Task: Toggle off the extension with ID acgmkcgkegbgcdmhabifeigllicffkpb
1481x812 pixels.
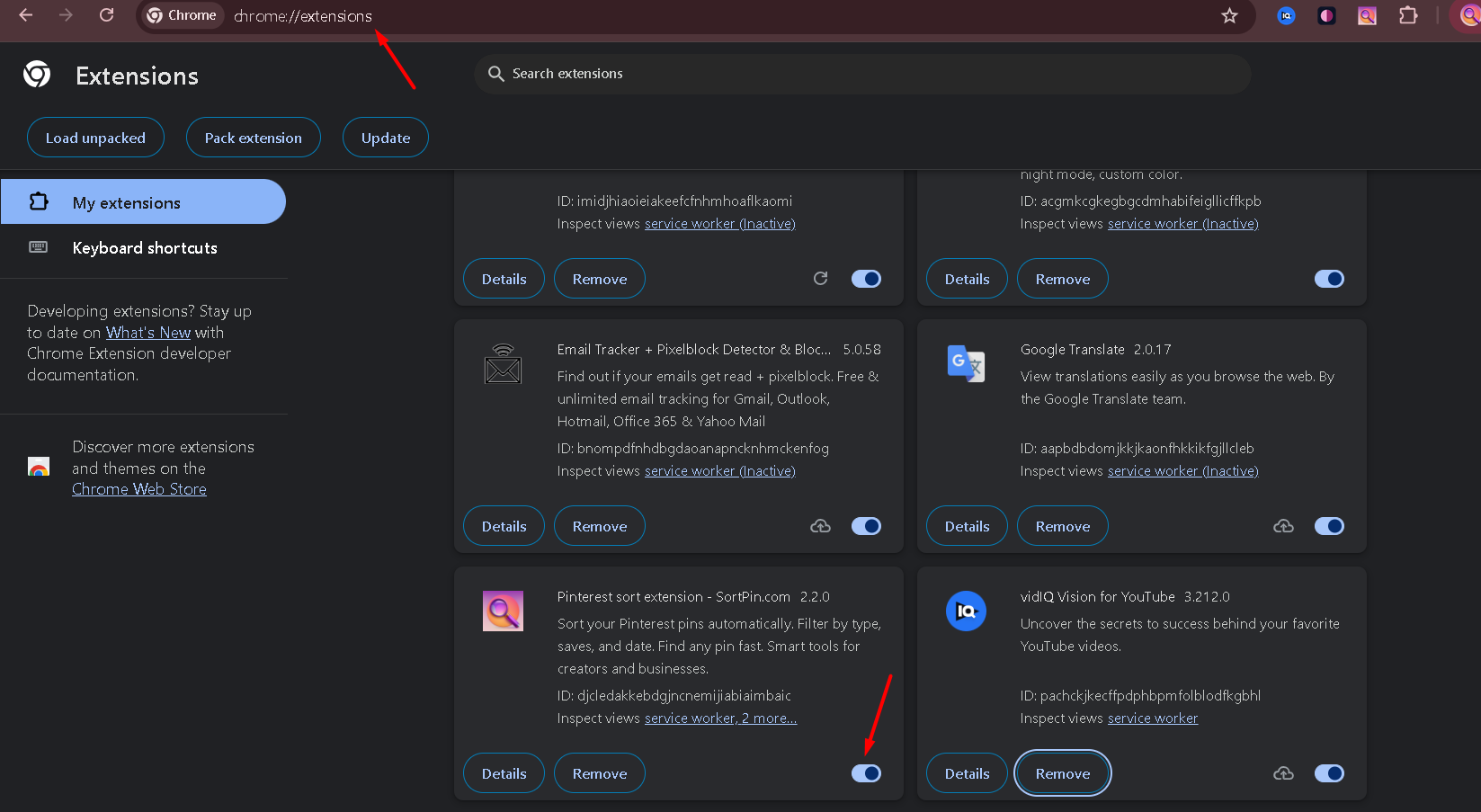Action: coord(1329,279)
